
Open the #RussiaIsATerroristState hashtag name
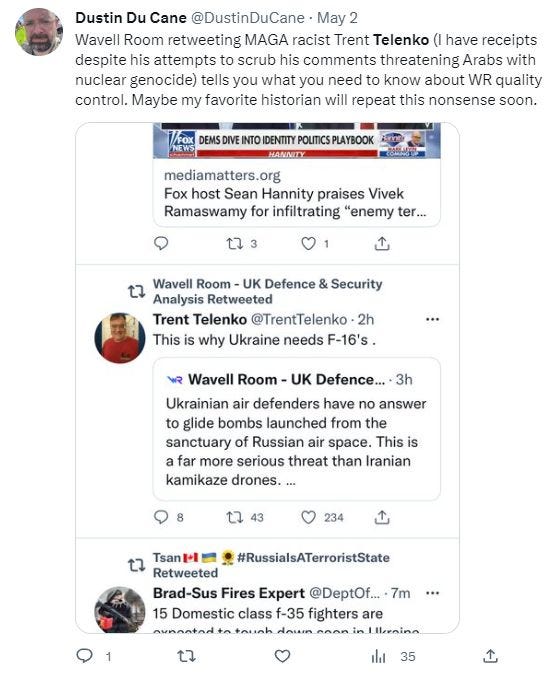[x=313, y=557]
